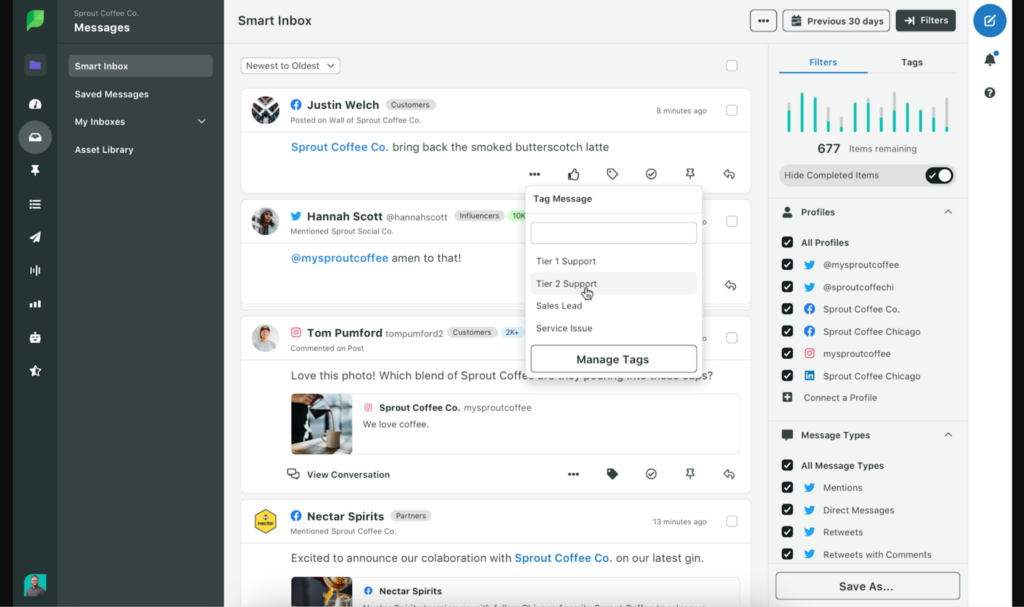Open @mysproutcoffee mention link

(x=340, y=258)
